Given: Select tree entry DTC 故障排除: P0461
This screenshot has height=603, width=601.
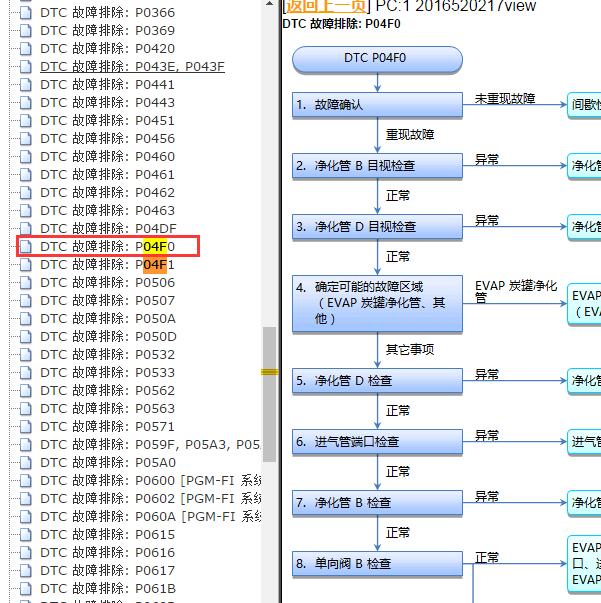Looking at the screenshot, I should [107, 175].
